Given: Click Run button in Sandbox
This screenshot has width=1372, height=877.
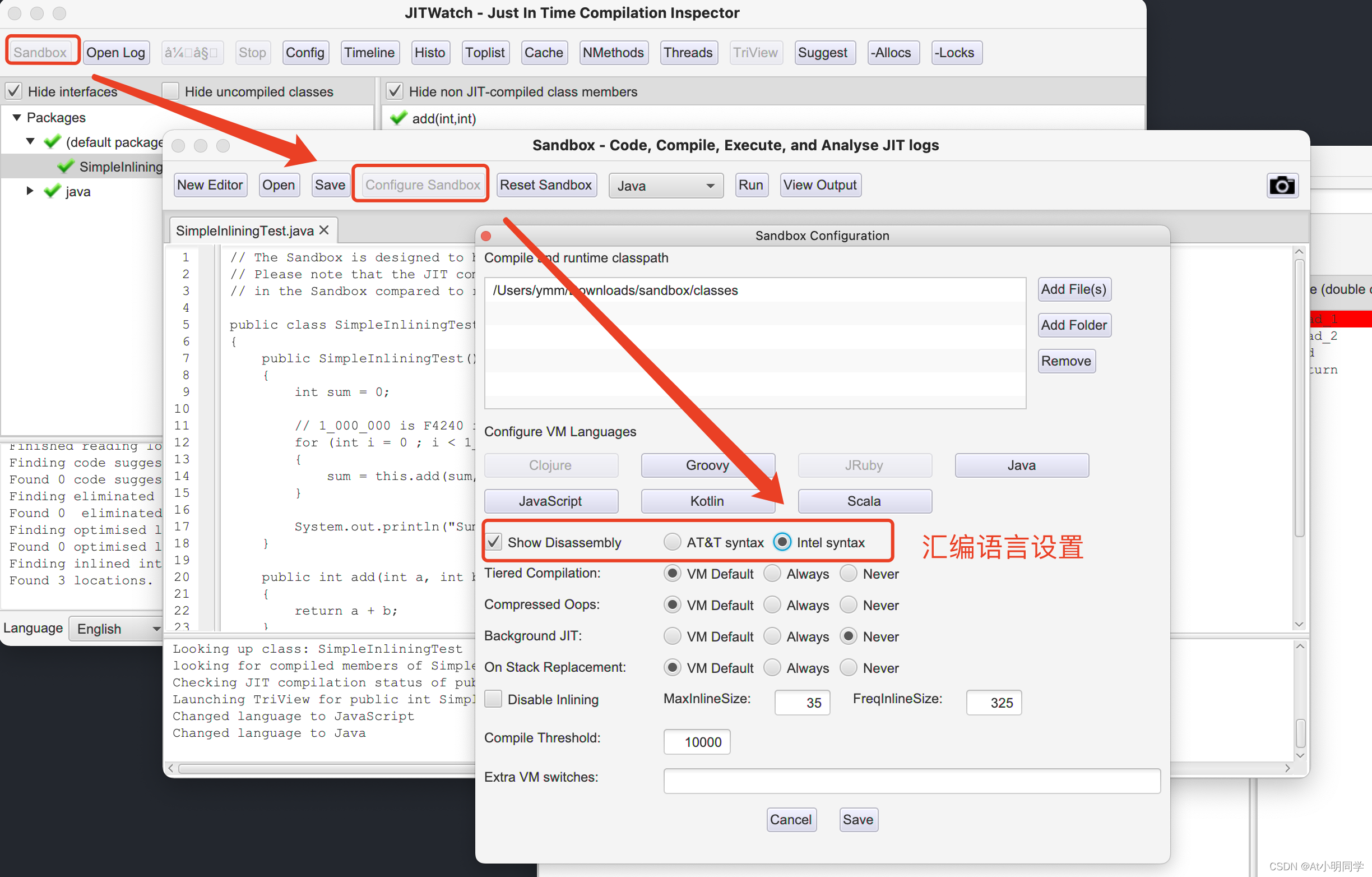Looking at the screenshot, I should click(751, 184).
